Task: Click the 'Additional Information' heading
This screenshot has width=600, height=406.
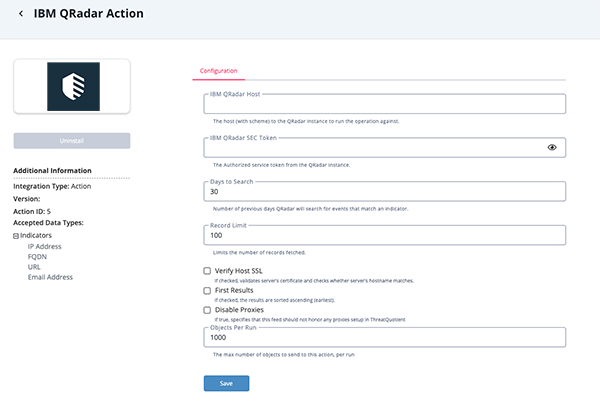Action: (x=52, y=171)
